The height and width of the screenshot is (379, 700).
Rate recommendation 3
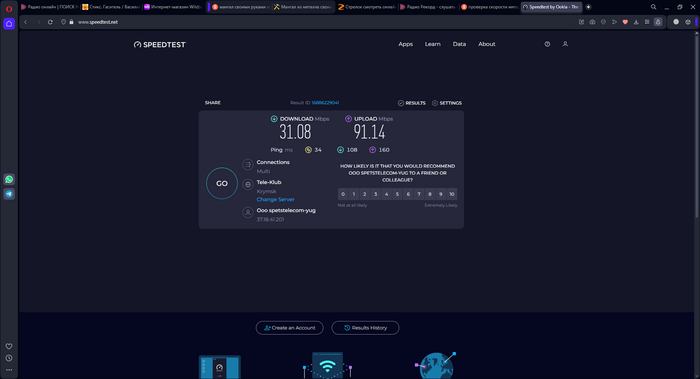pyautogui.click(x=375, y=194)
